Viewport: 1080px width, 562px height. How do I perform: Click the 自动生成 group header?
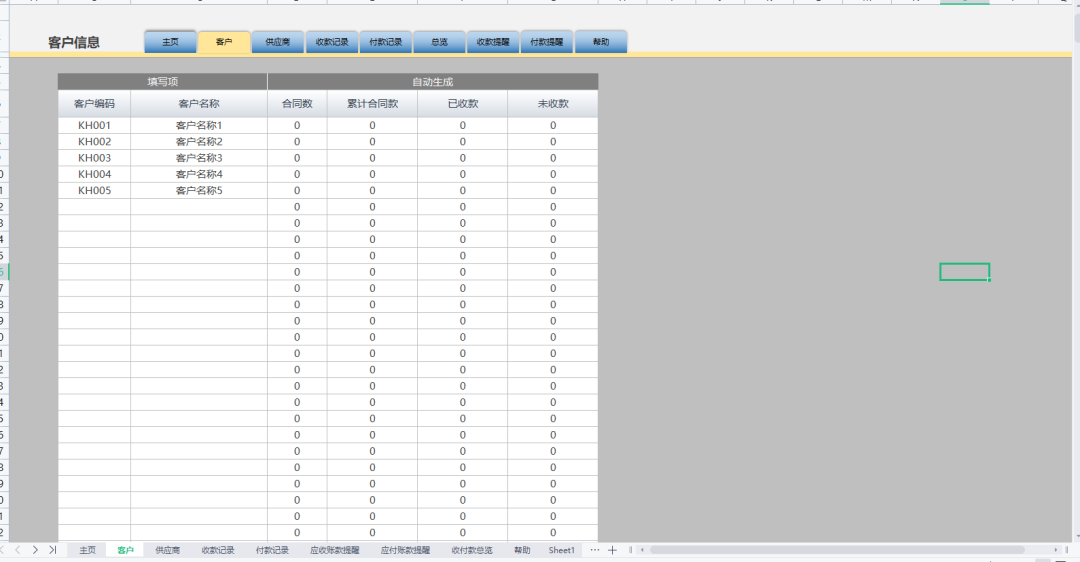[x=433, y=81]
